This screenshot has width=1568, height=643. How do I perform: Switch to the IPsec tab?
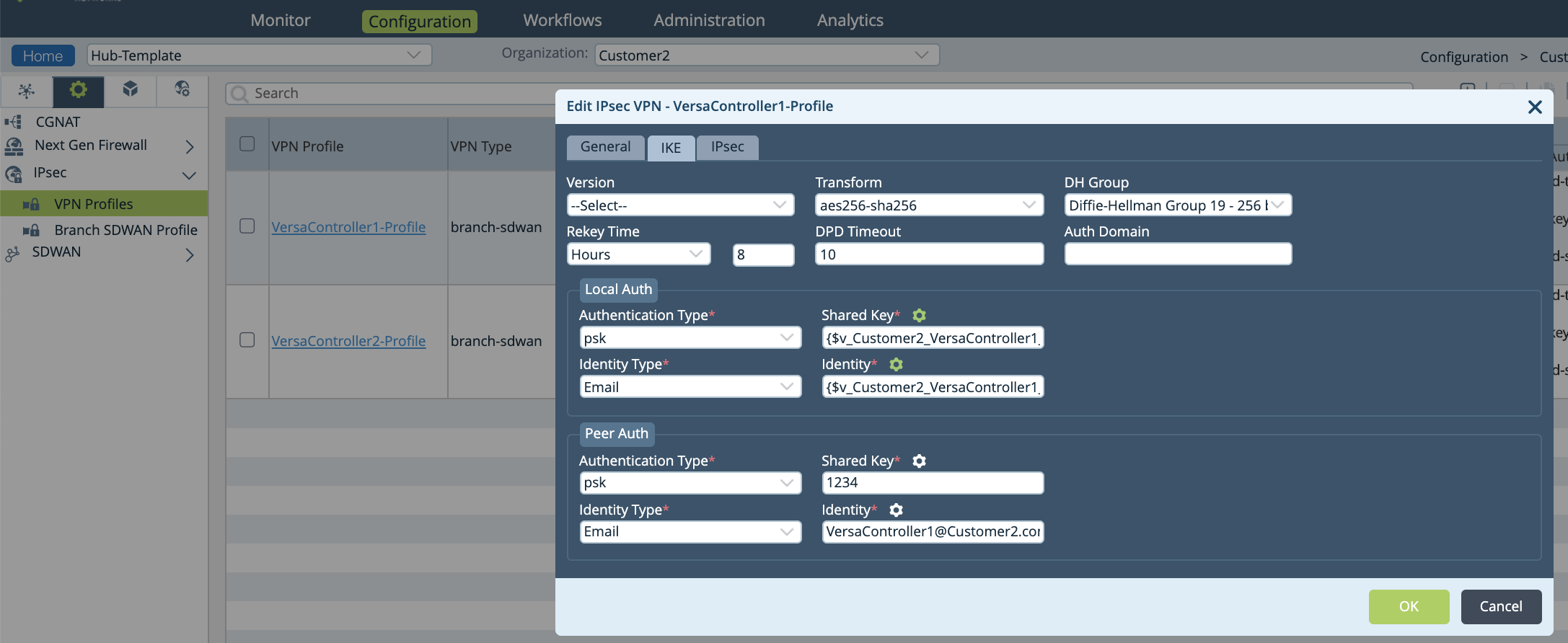[x=727, y=147]
